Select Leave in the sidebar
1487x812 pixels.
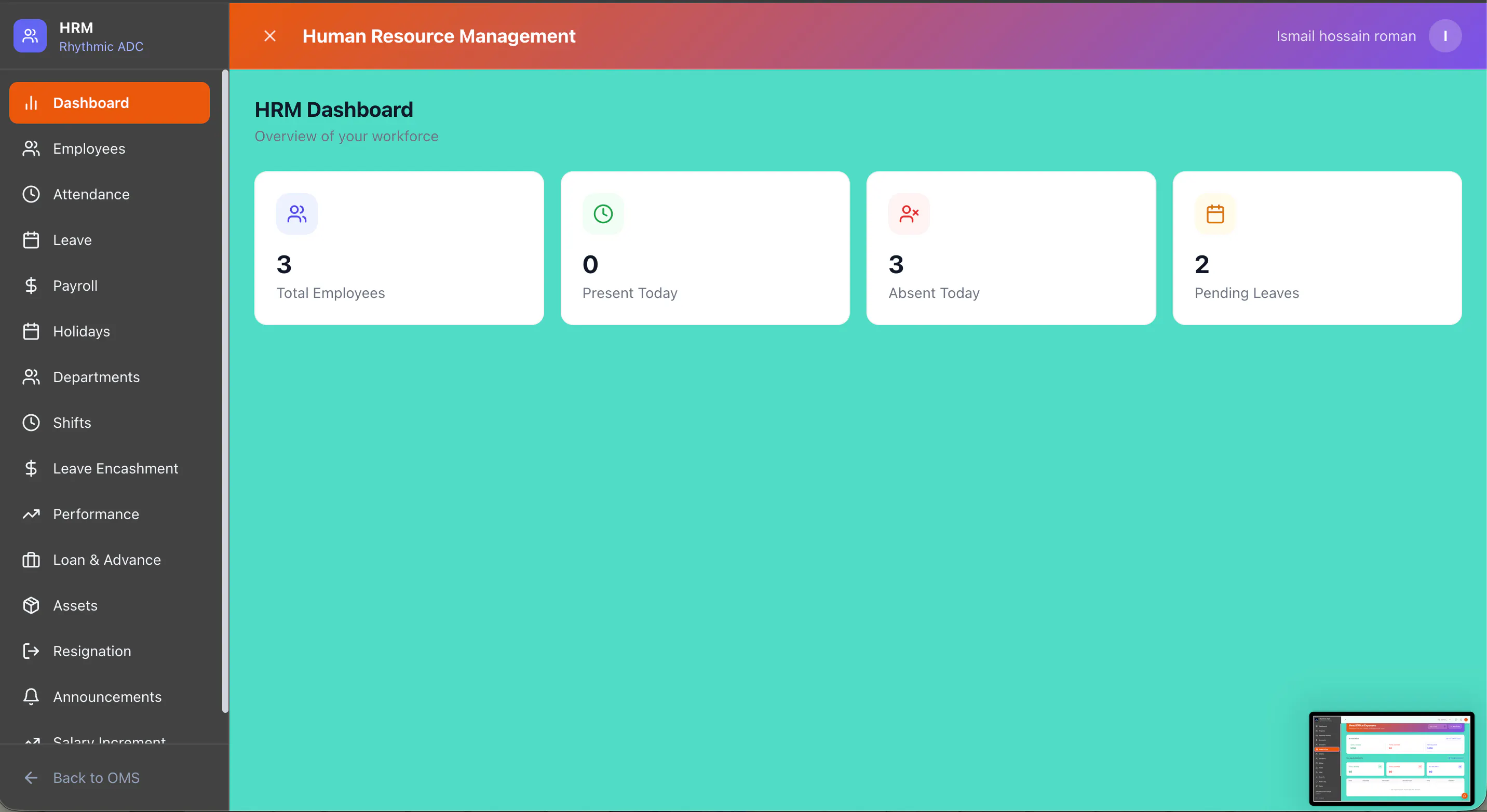click(x=109, y=239)
